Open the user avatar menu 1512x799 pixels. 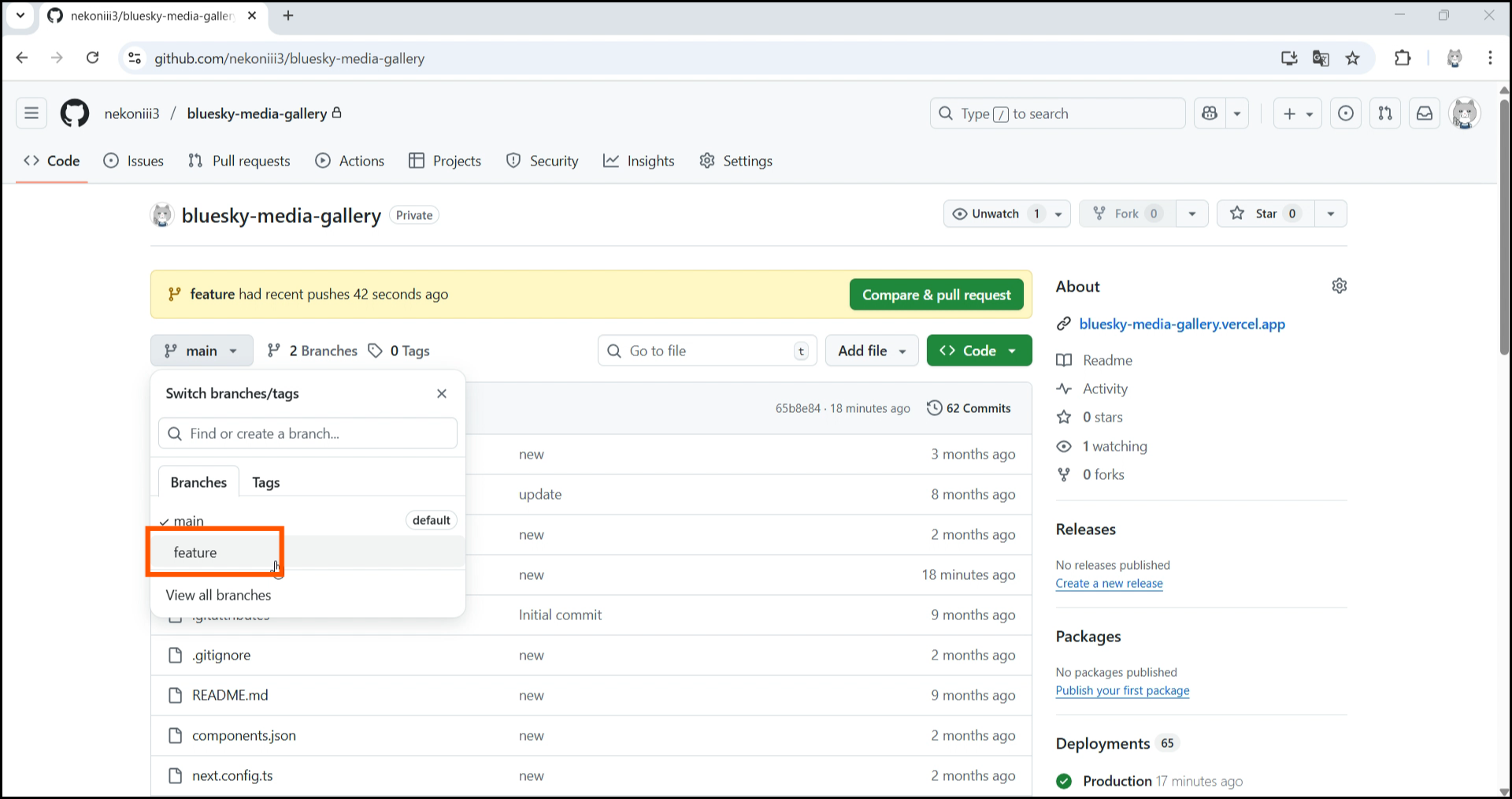click(x=1465, y=113)
